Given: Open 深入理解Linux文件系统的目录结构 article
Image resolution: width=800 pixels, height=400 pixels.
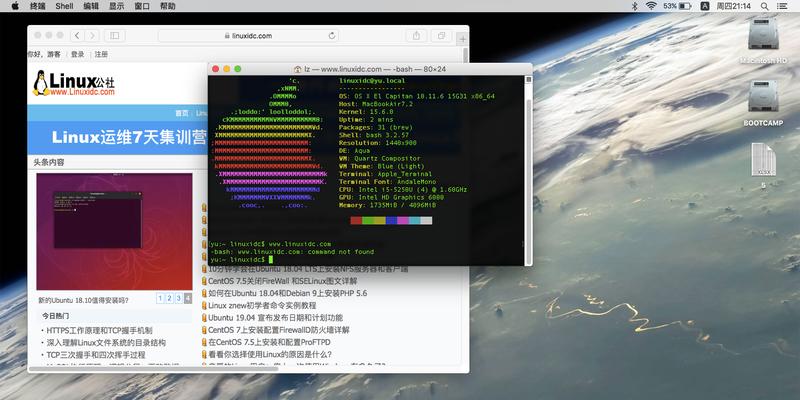Looking at the screenshot, I should [x=106, y=343].
